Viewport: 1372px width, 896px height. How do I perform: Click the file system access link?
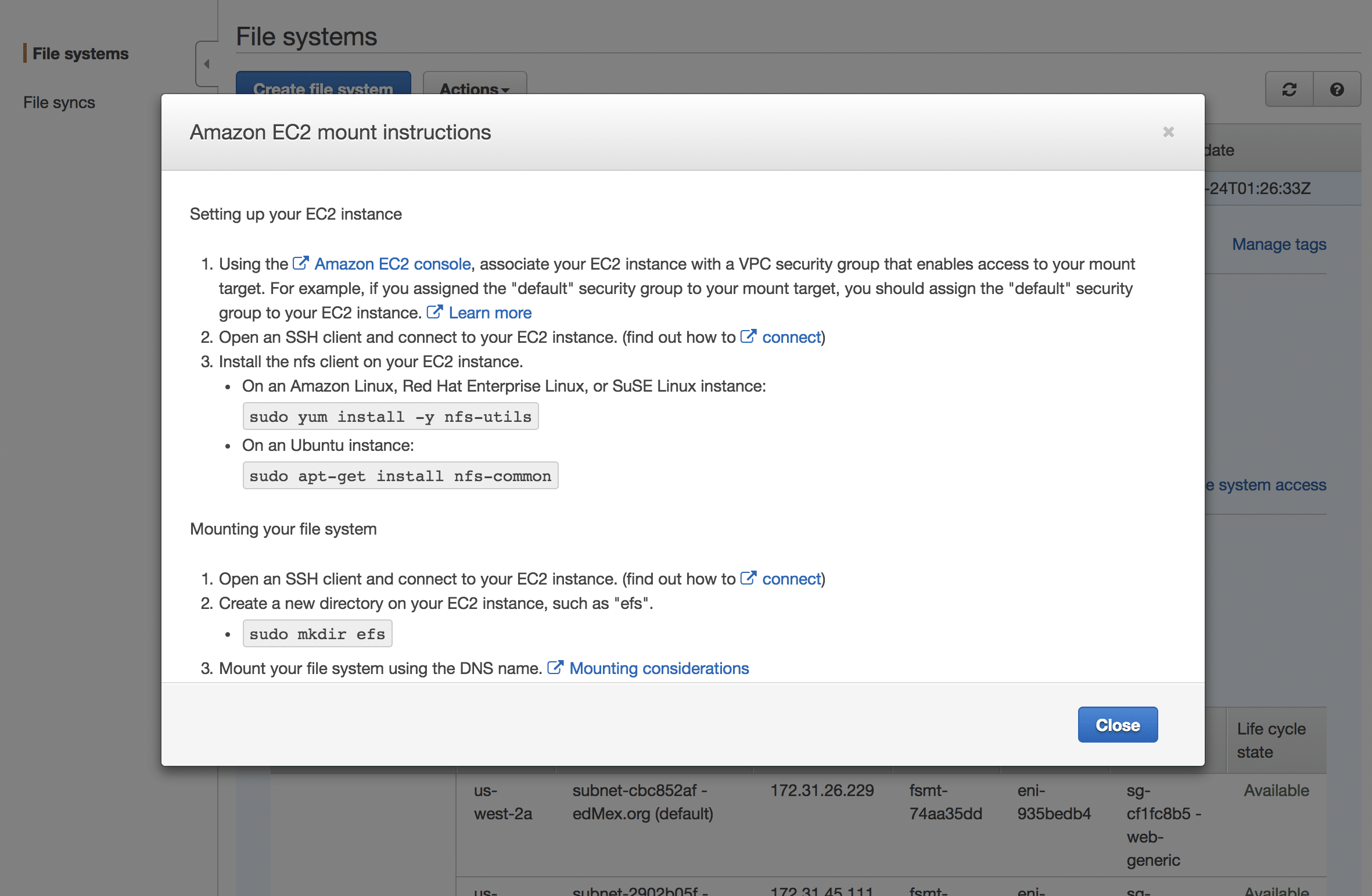[x=1266, y=485]
